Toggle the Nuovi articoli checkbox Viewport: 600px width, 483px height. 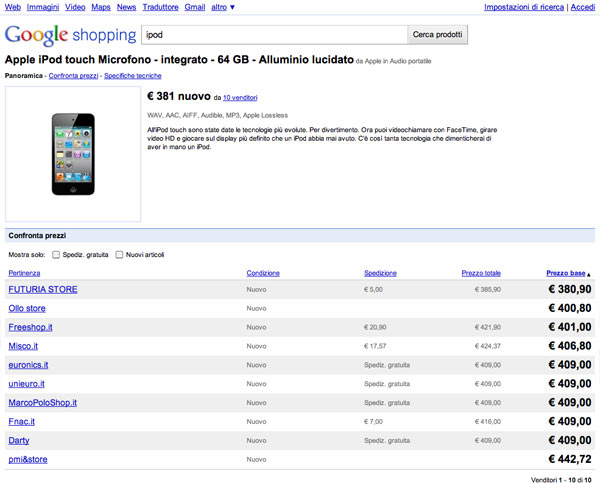click(x=120, y=255)
